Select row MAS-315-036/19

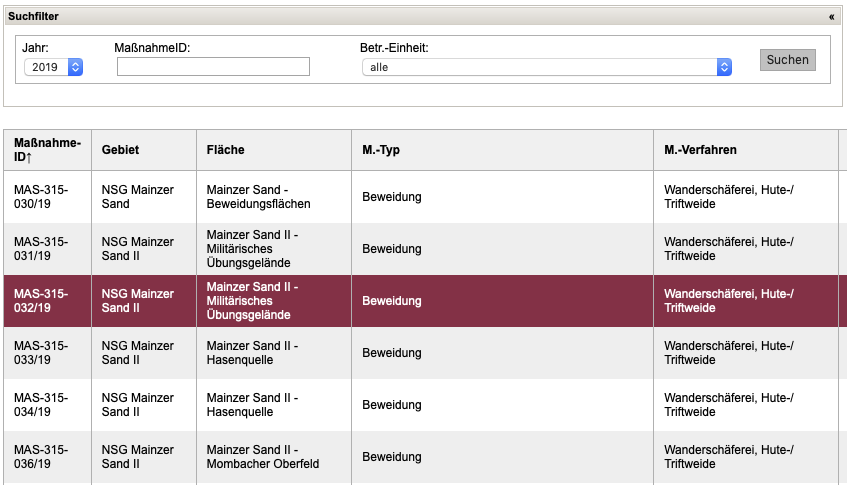[x=41, y=456]
